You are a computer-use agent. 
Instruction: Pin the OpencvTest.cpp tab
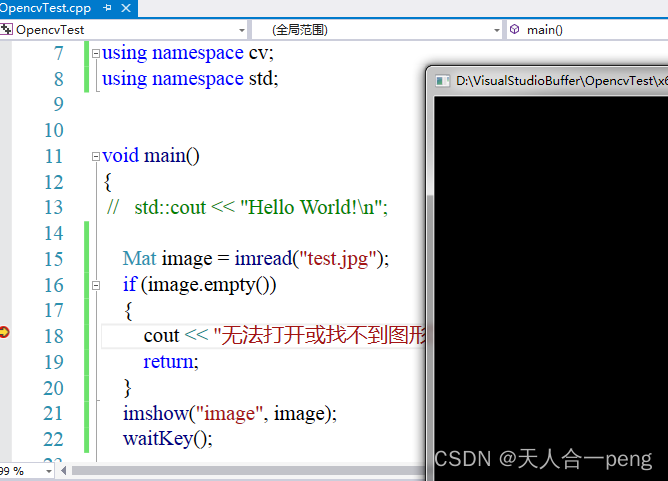pos(107,8)
